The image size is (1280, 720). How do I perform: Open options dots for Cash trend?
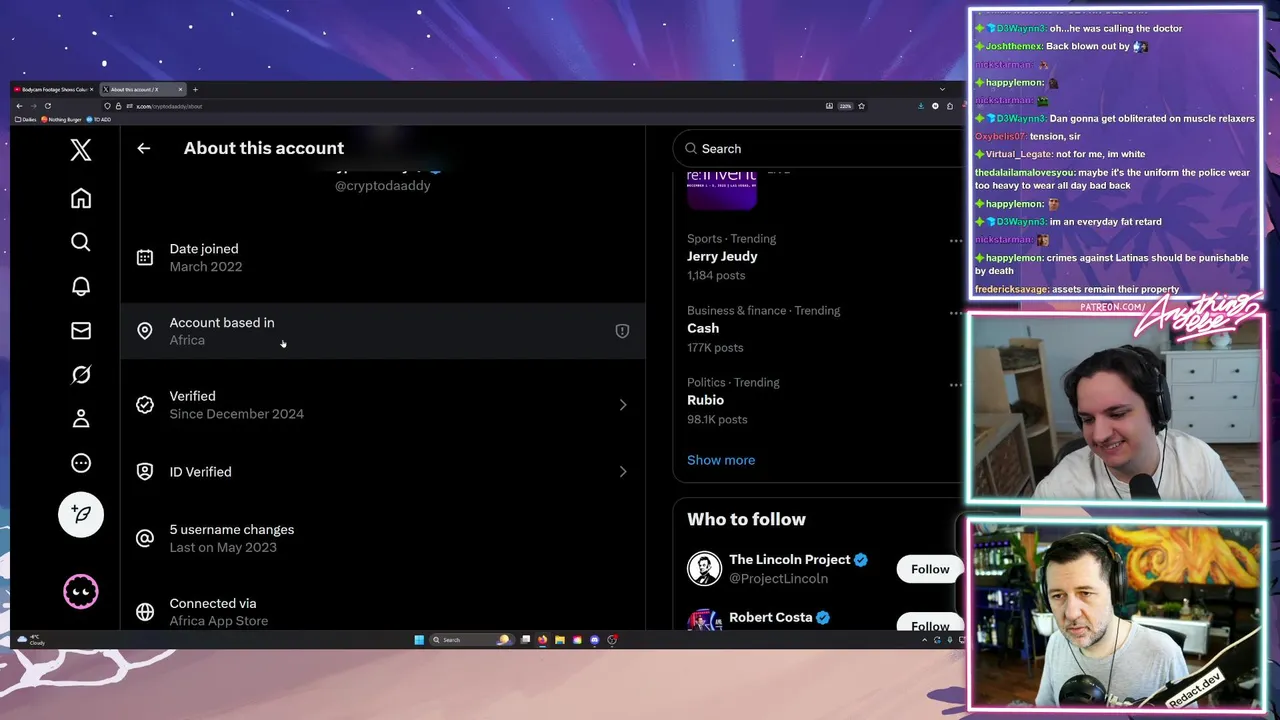(x=955, y=312)
